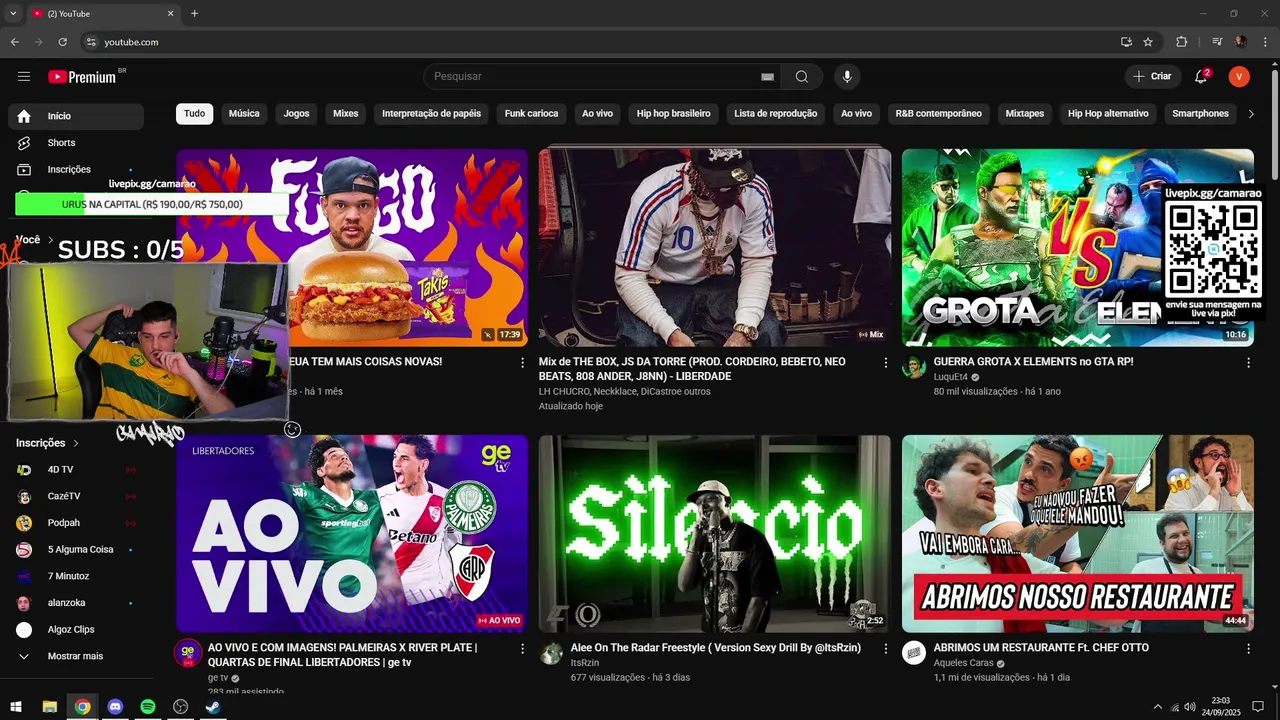This screenshot has height=720, width=1280.
Task: Click the ge tv channel avatar
Action: pyautogui.click(x=188, y=653)
